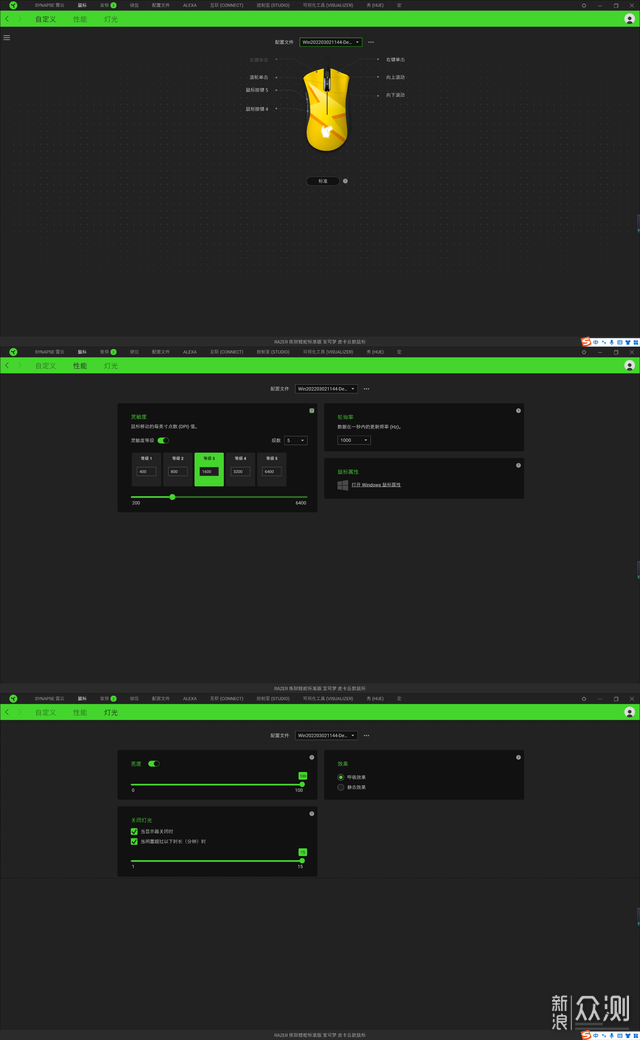Click 右键单击 button assignment label
The width and height of the screenshot is (640, 1040).
point(395,60)
